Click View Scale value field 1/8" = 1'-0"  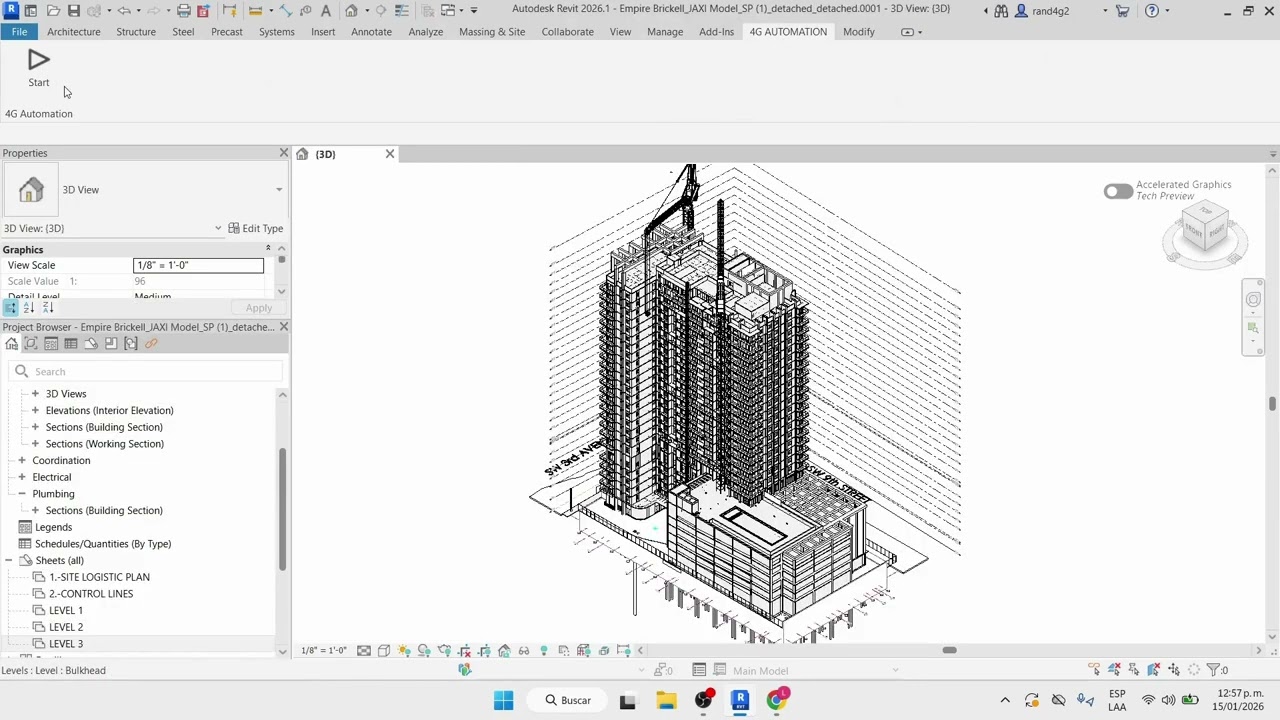tap(199, 265)
